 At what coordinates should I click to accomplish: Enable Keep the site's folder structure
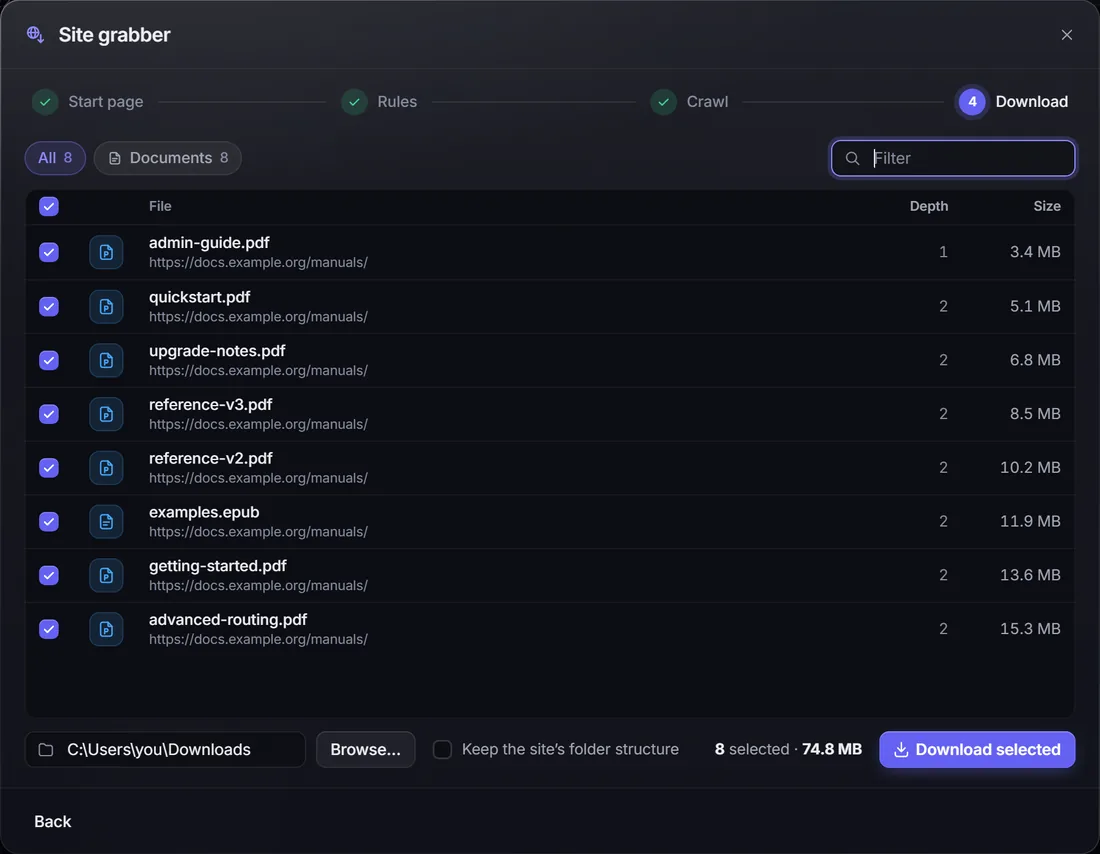click(443, 749)
